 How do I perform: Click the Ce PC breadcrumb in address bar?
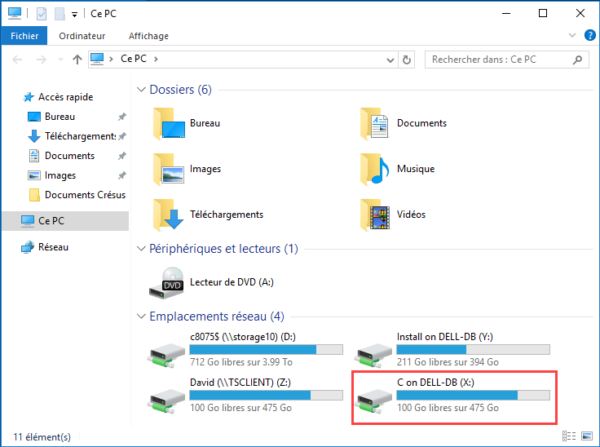(133, 59)
